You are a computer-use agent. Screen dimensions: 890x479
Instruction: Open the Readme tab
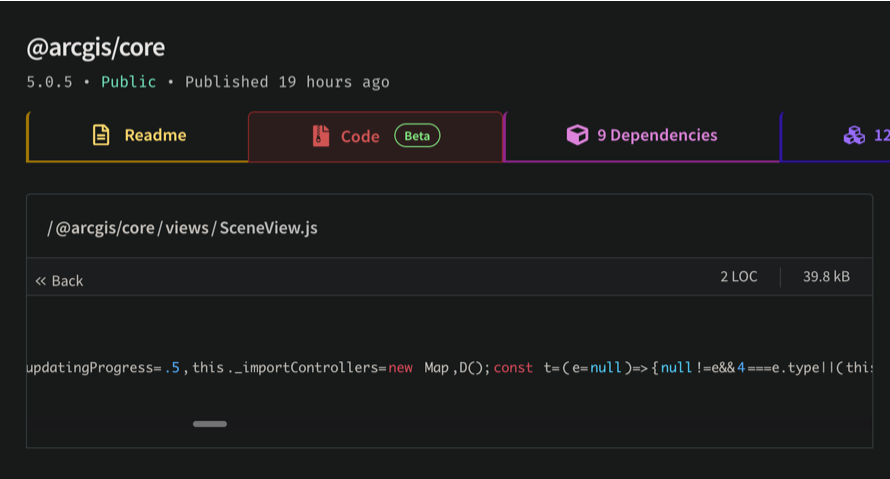tap(137, 136)
